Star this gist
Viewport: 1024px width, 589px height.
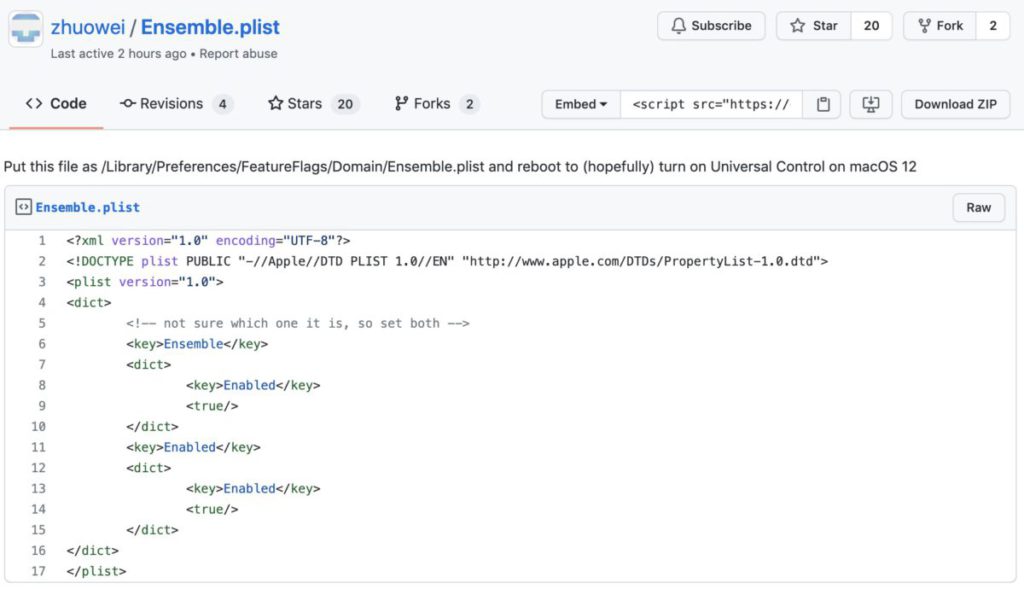tap(813, 26)
